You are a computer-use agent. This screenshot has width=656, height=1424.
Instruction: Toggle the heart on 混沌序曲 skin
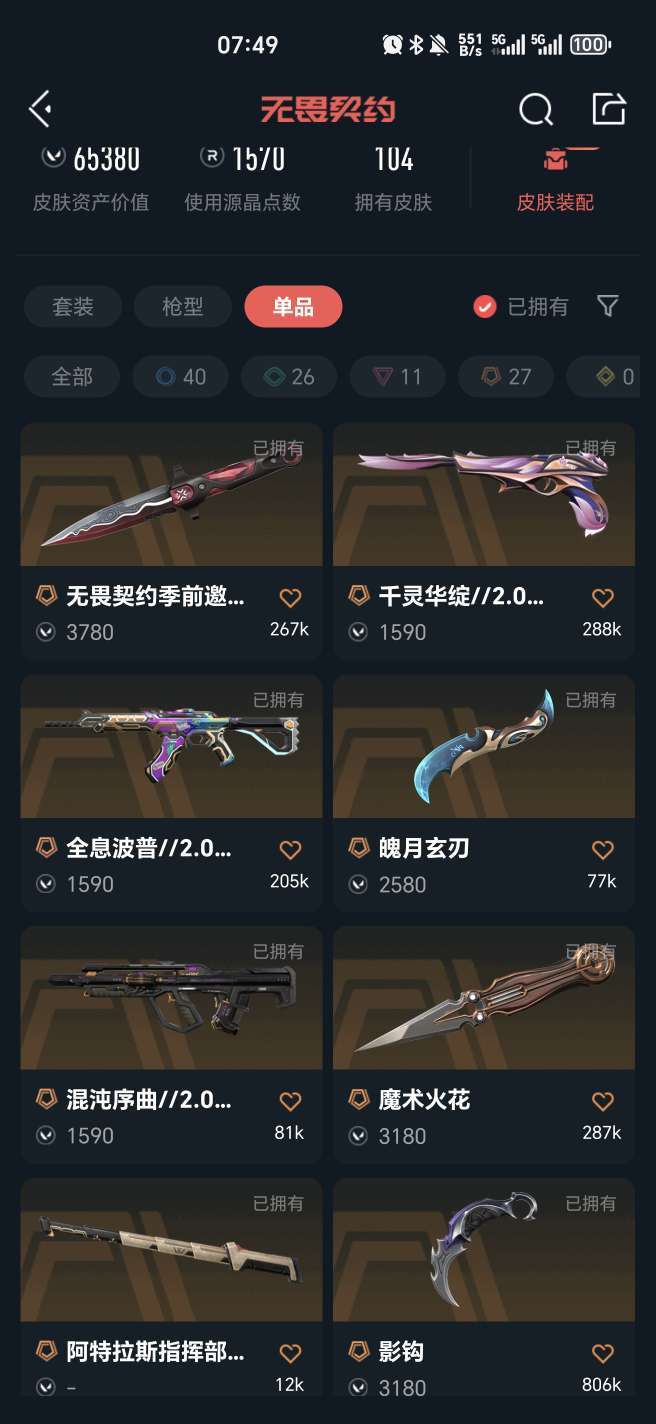coord(290,1102)
